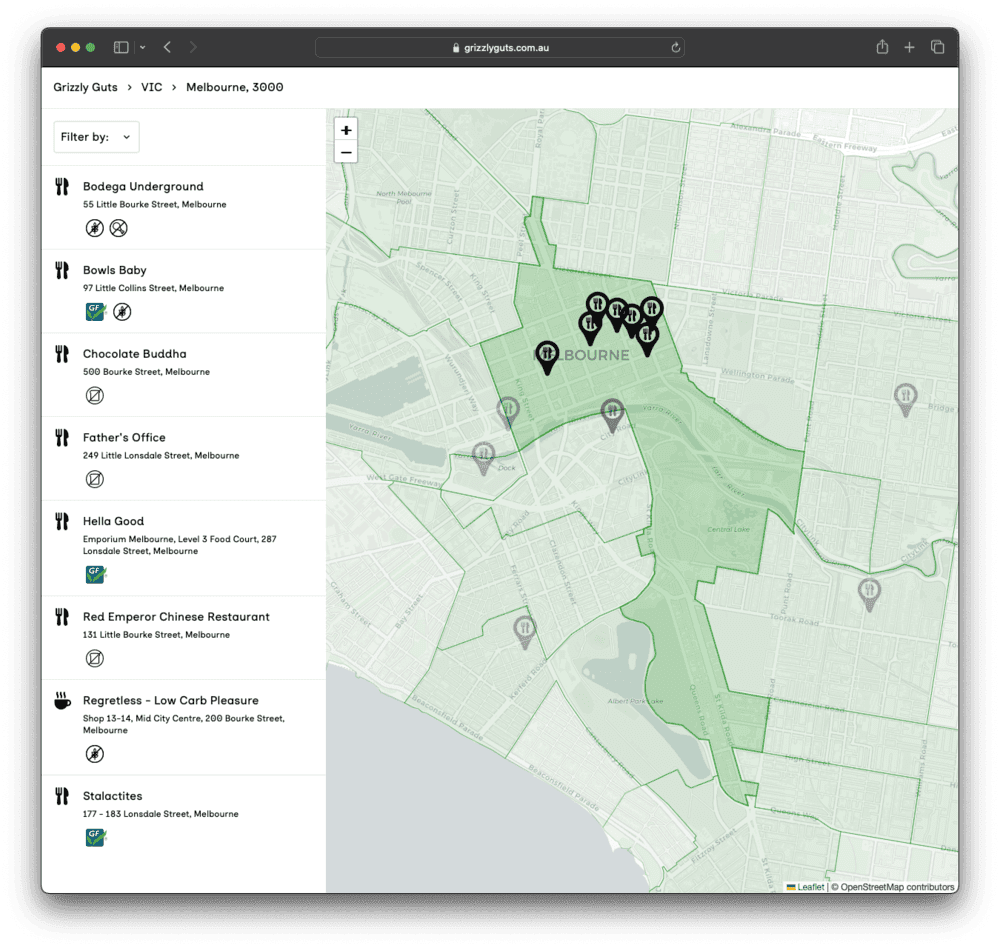The image size is (1000, 948).
Task: Click the Safari share icon
Action: point(882,47)
